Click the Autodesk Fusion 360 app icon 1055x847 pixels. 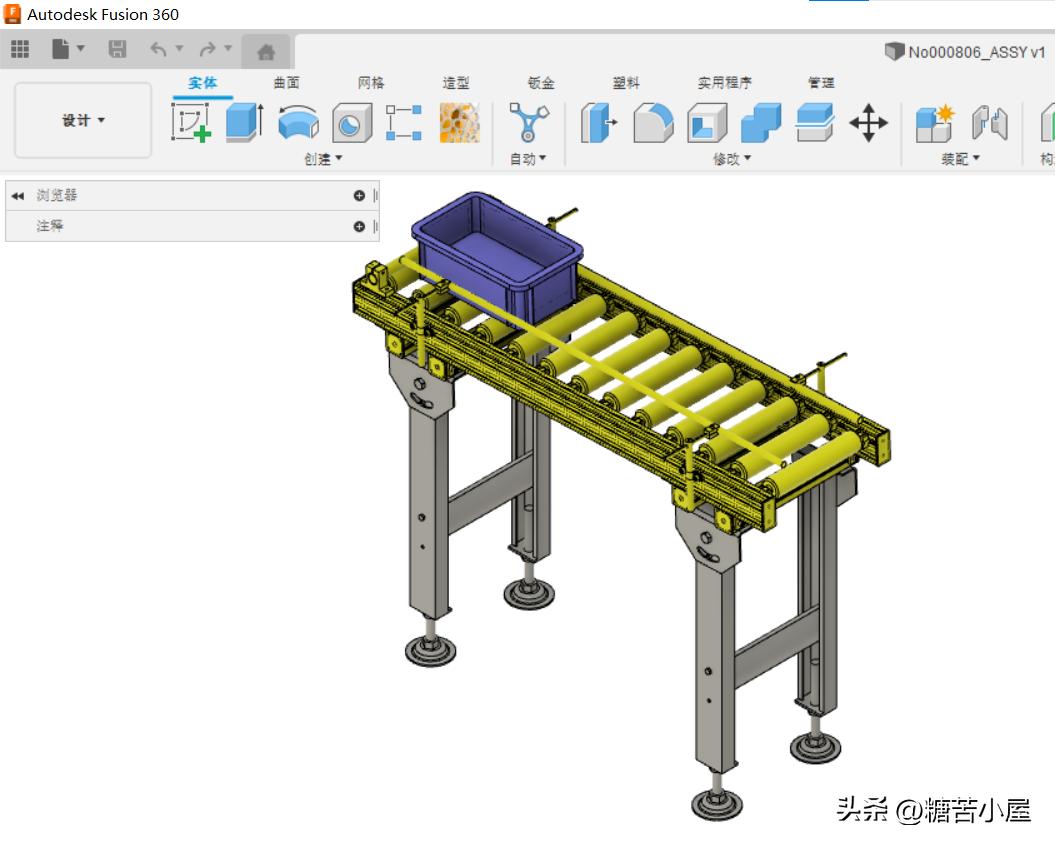[12, 14]
